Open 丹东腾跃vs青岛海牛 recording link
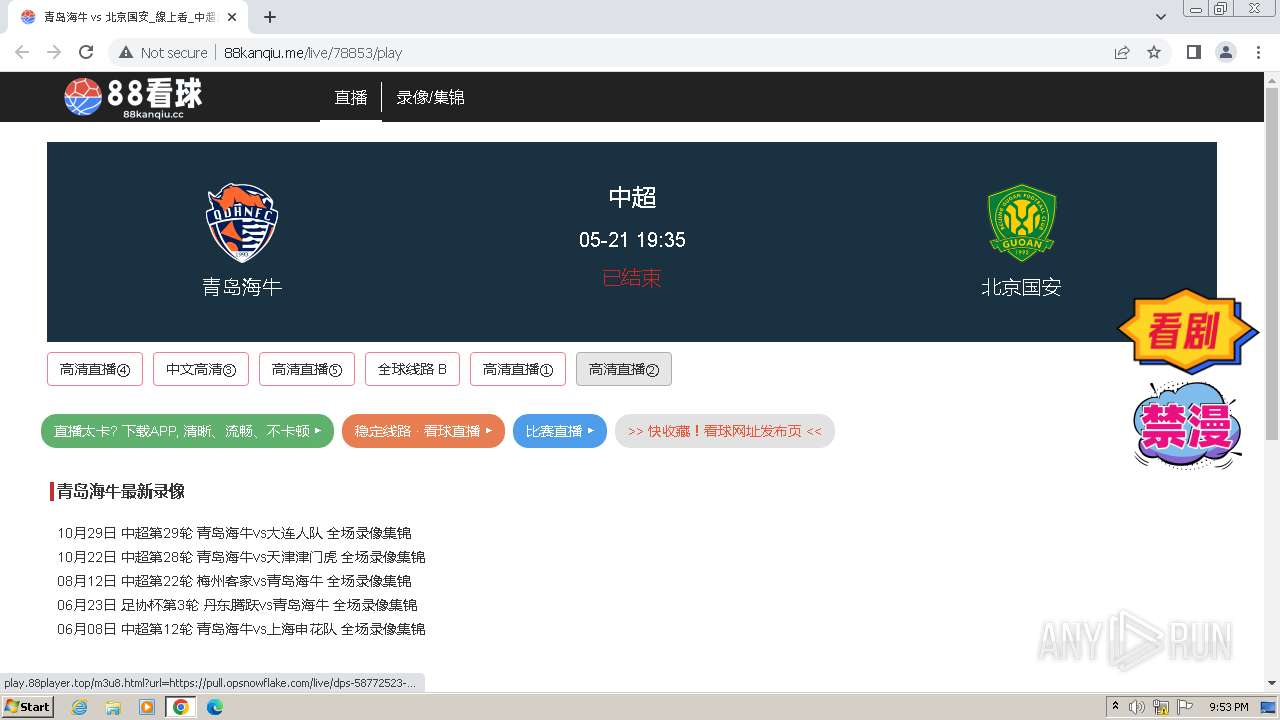1280x720 pixels. [237, 605]
